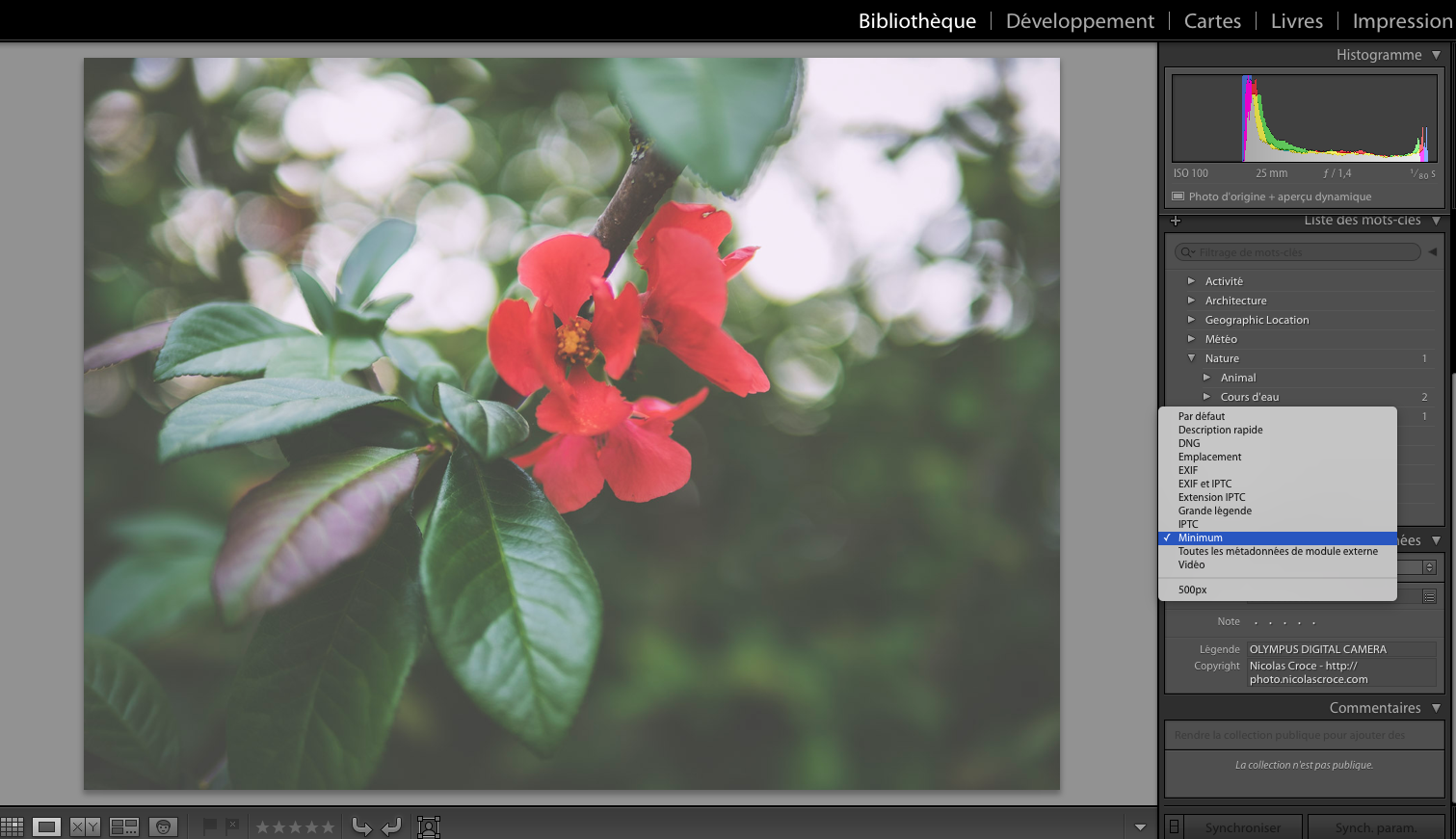
Task: Edit the Copyright text field
Action: (1341, 671)
